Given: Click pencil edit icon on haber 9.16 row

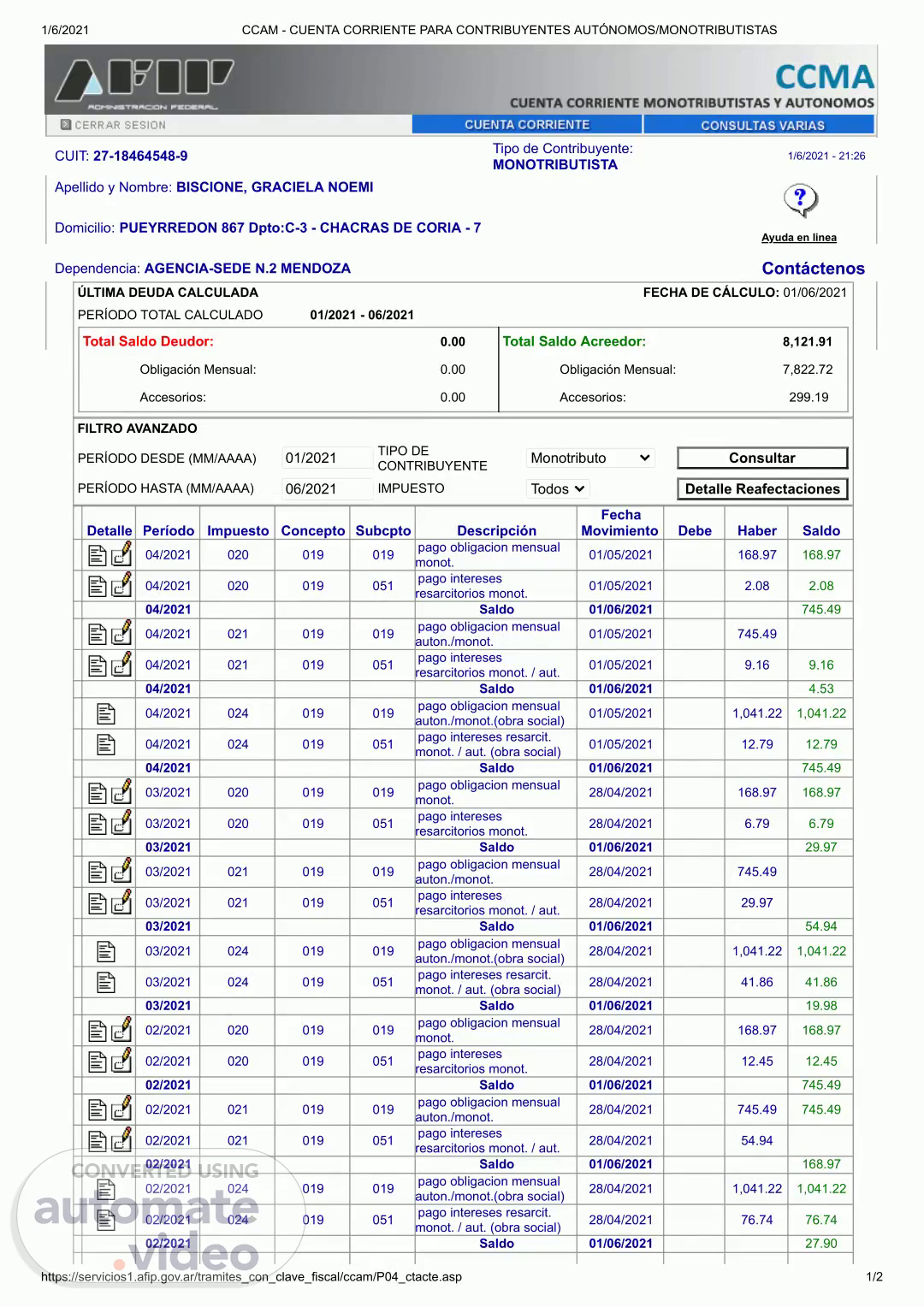Looking at the screenshot, I should 121,665.
